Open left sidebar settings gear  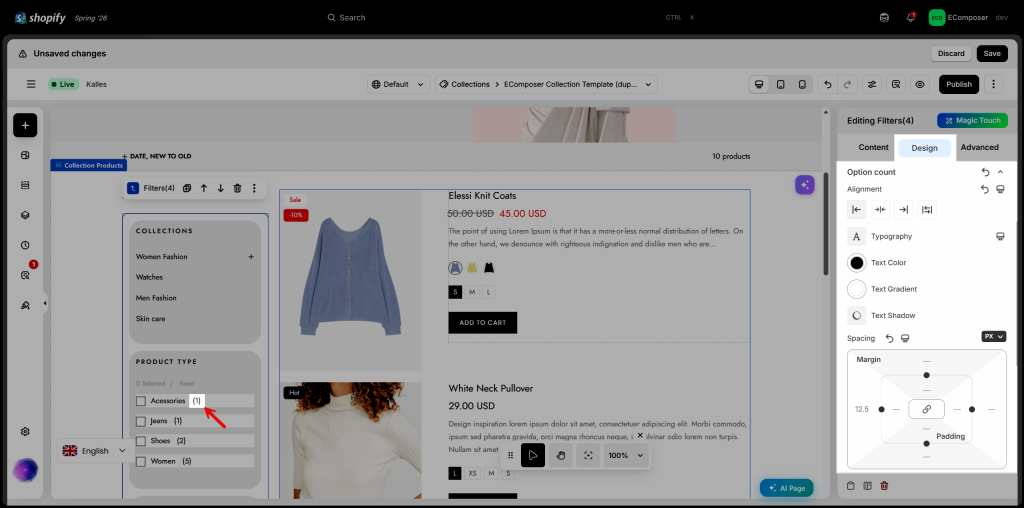[x=25, y=432]
